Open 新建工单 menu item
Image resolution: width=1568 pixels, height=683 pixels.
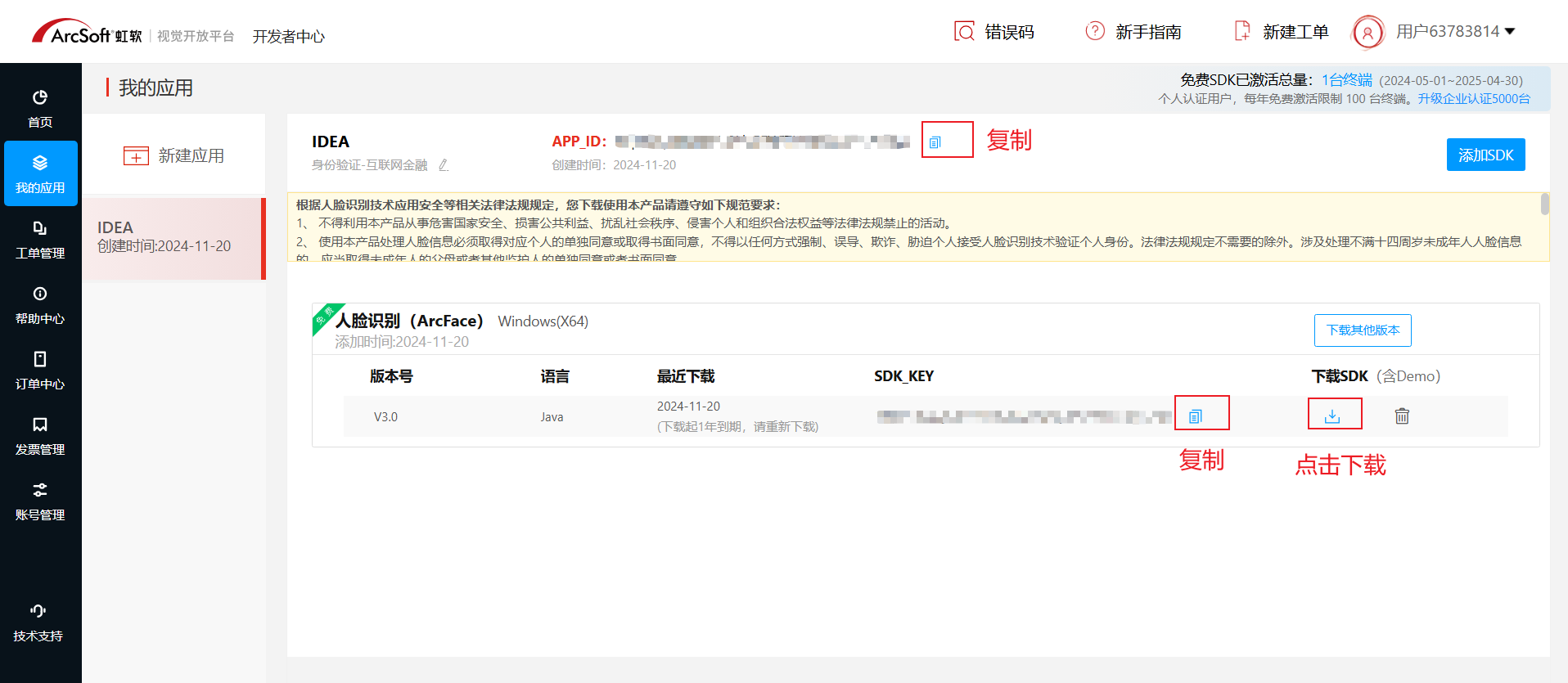point(1295,32)
